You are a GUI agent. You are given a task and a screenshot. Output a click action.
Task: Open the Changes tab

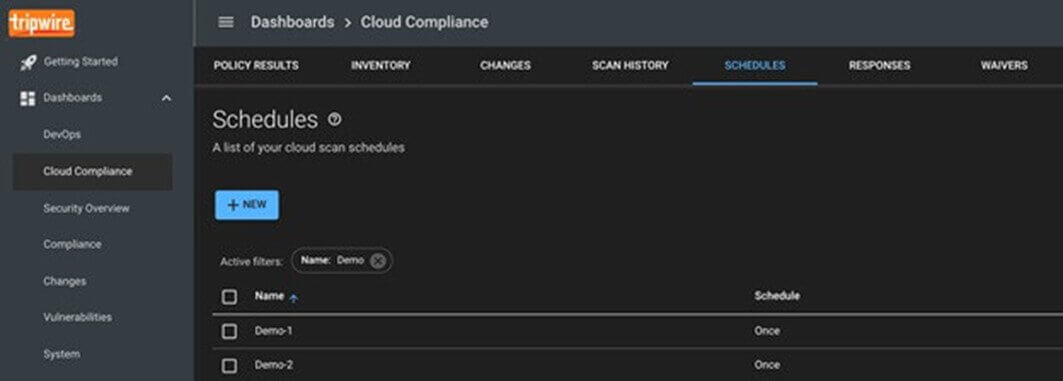[x=506, y=66]
